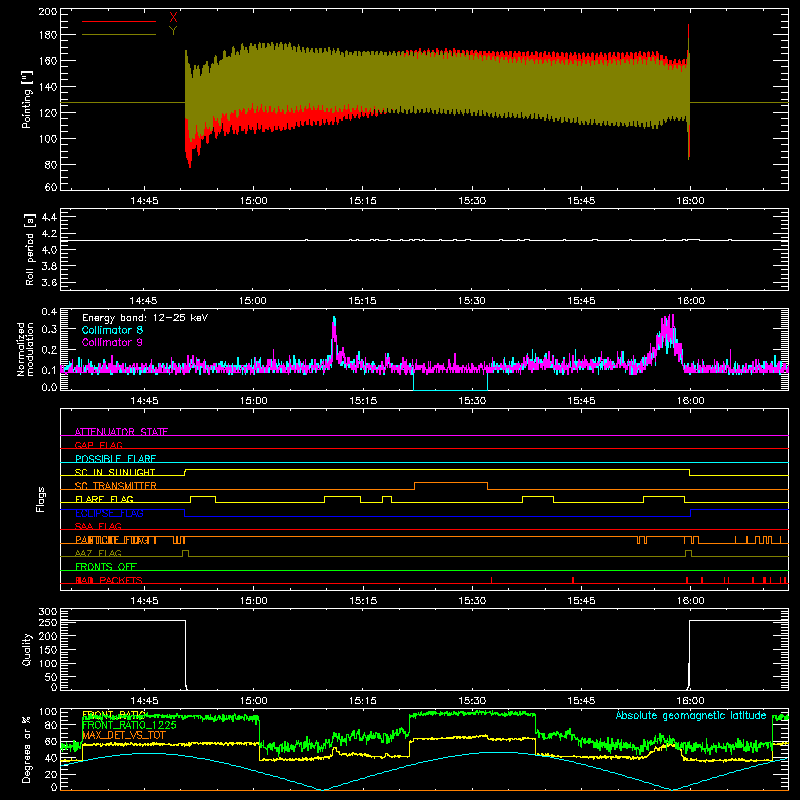
Task: Select the POSSIBLE_FLARE label
Action: pyautogui.click(x=115, y=459)
